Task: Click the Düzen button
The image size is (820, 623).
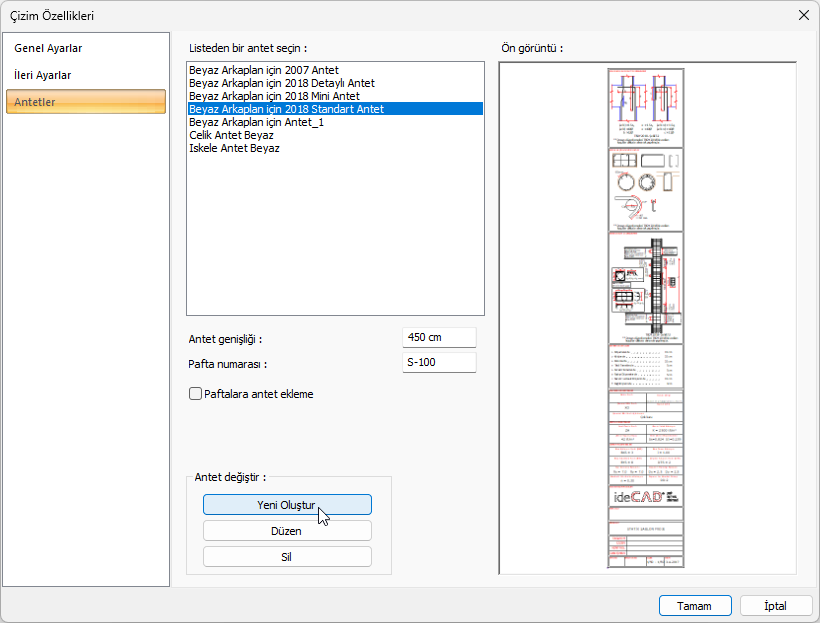Action: pyautogui.click(x=287, y=531)
